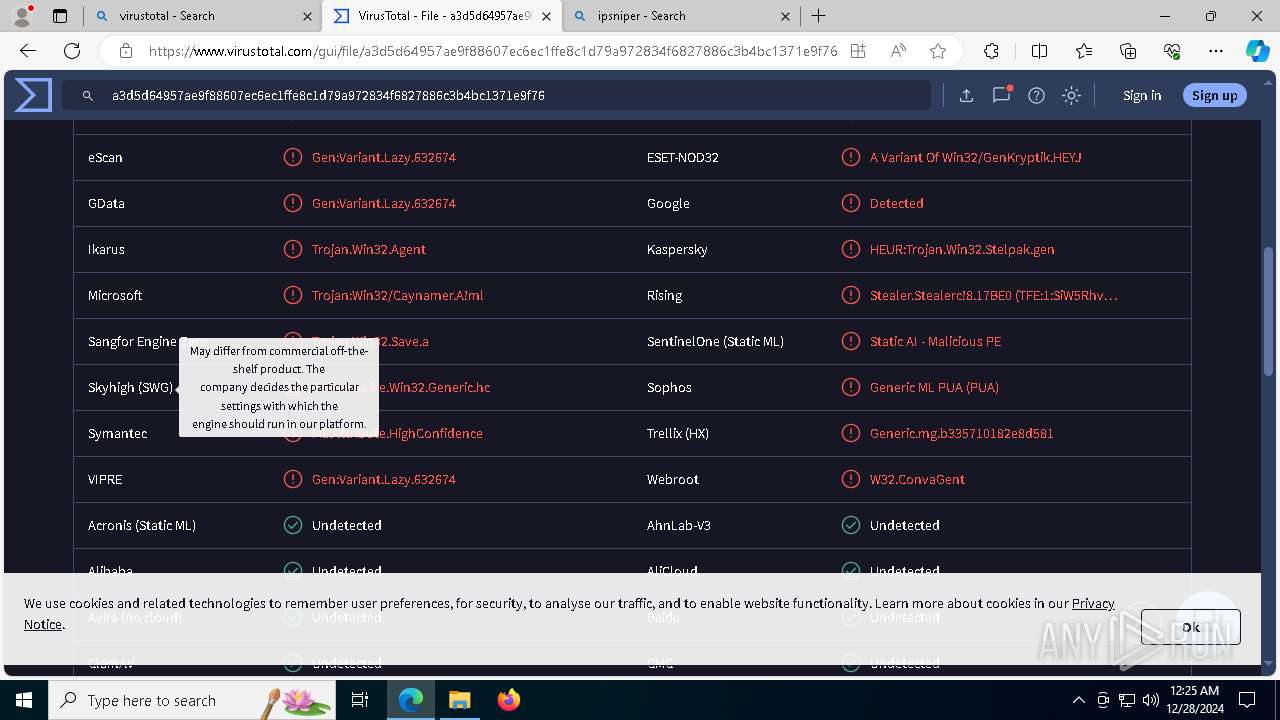Click the Sign up button
Screen dimensions: 1280x720
coord(1215,95)
